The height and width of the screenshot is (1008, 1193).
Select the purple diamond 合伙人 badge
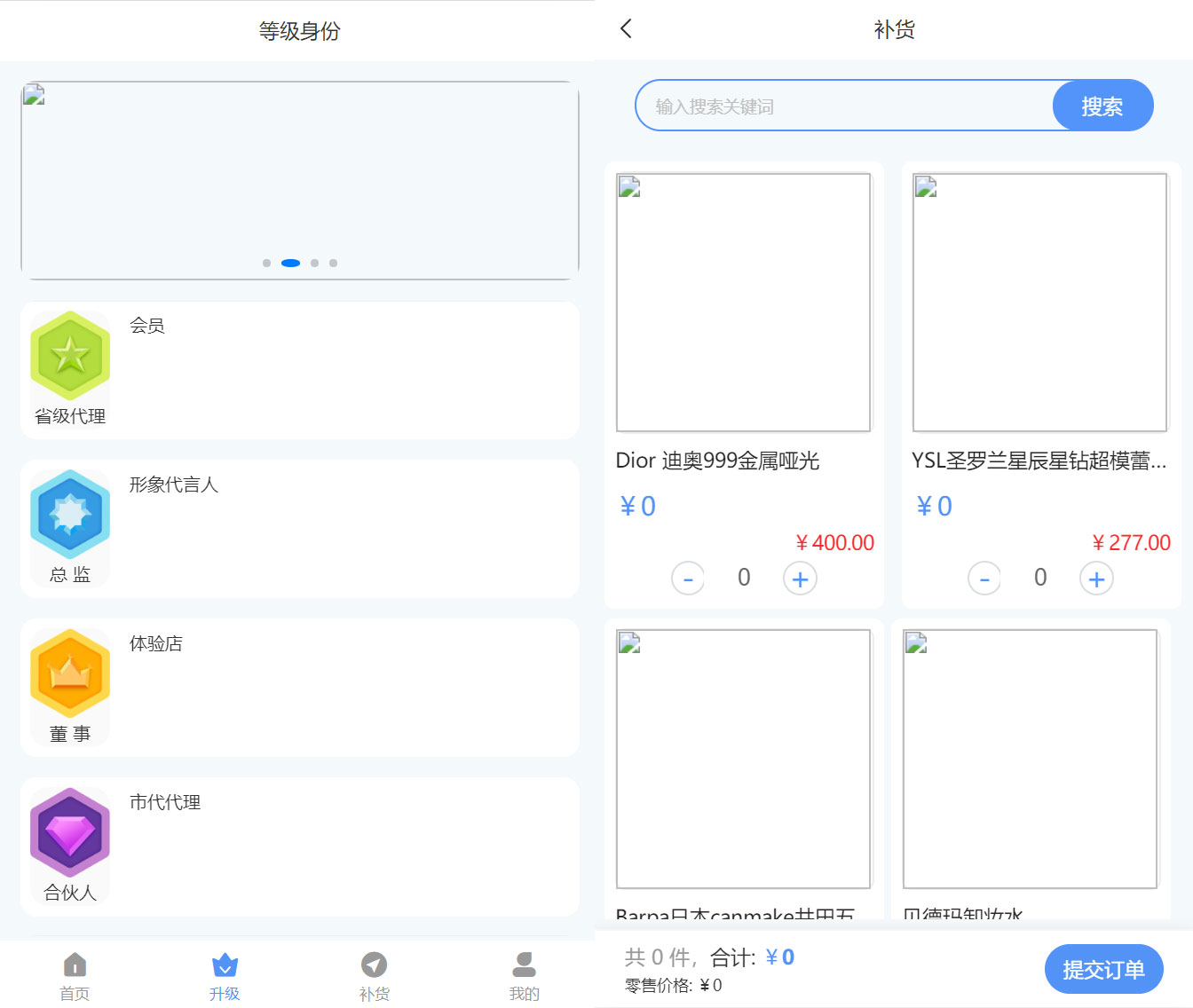coord(70,832)
